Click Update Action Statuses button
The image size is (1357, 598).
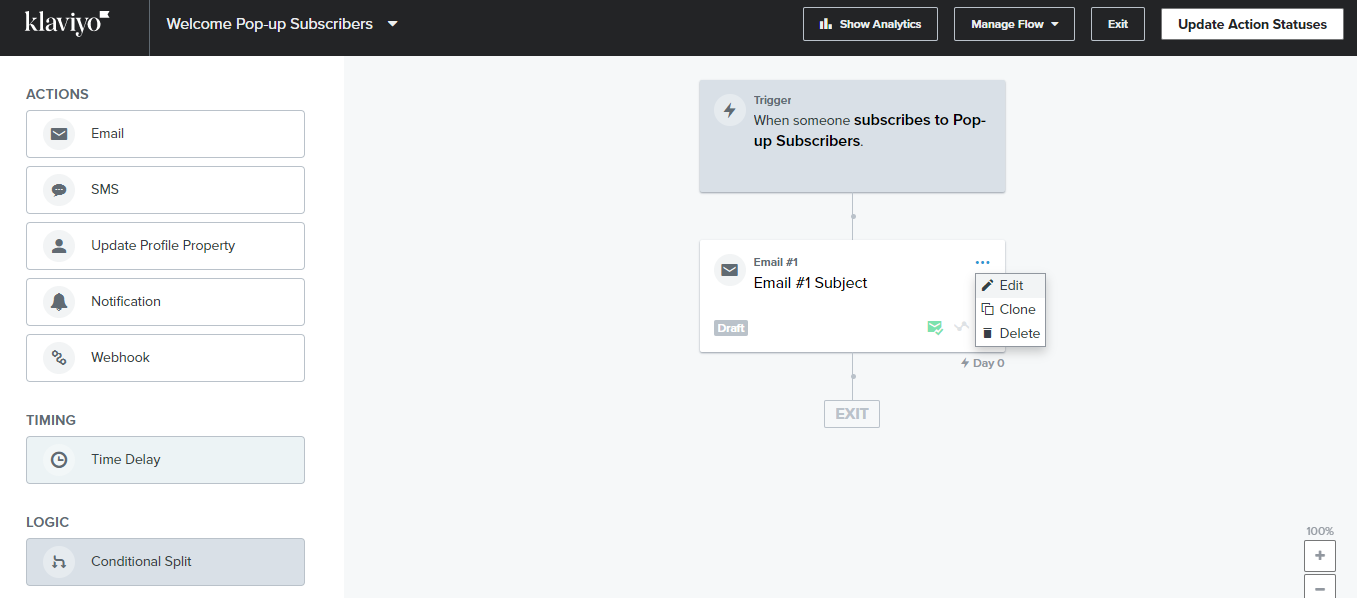tap(1252, 24)
